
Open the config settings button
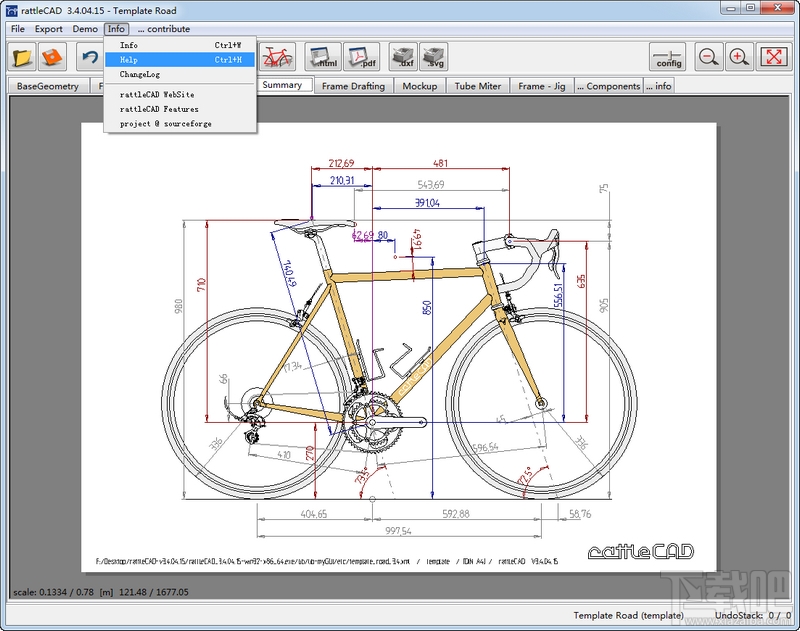(x=668, y=57)
